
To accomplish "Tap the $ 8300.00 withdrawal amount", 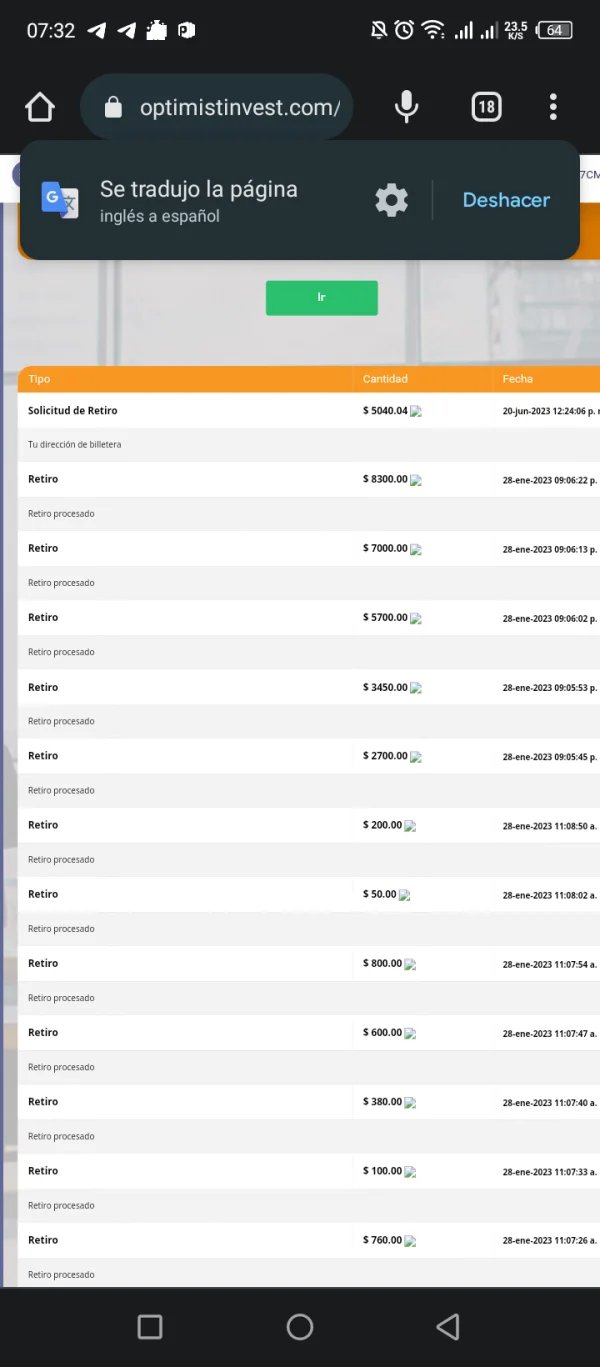I will click(x=385, y=480).
